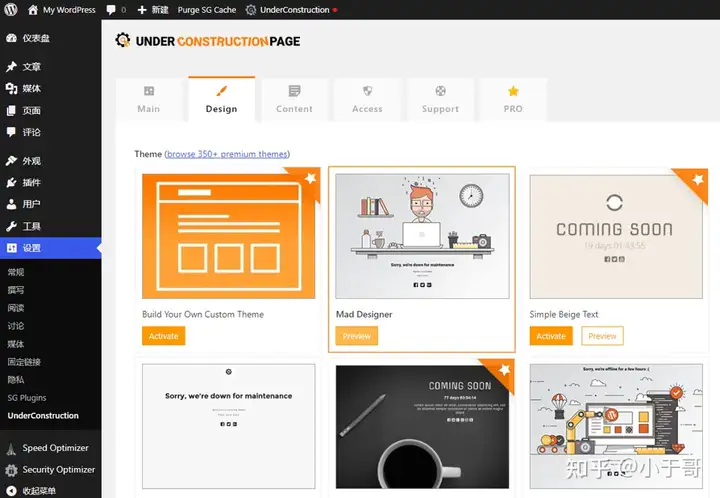The width and height of the screenshot is (720, 498).
Task: Click the Comments (评论) sidebar icon
Action: (x=11, y=132)
